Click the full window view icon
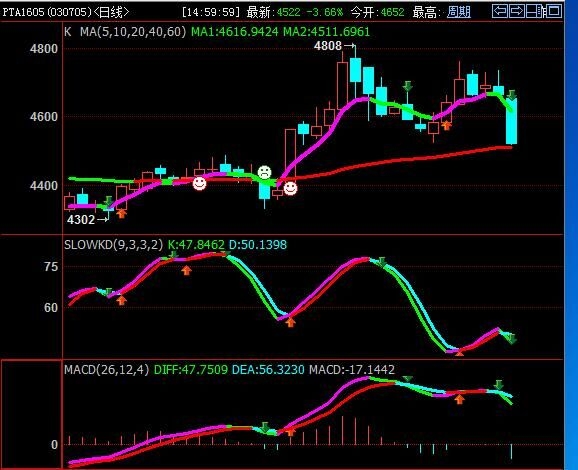 tap(554, 11)
